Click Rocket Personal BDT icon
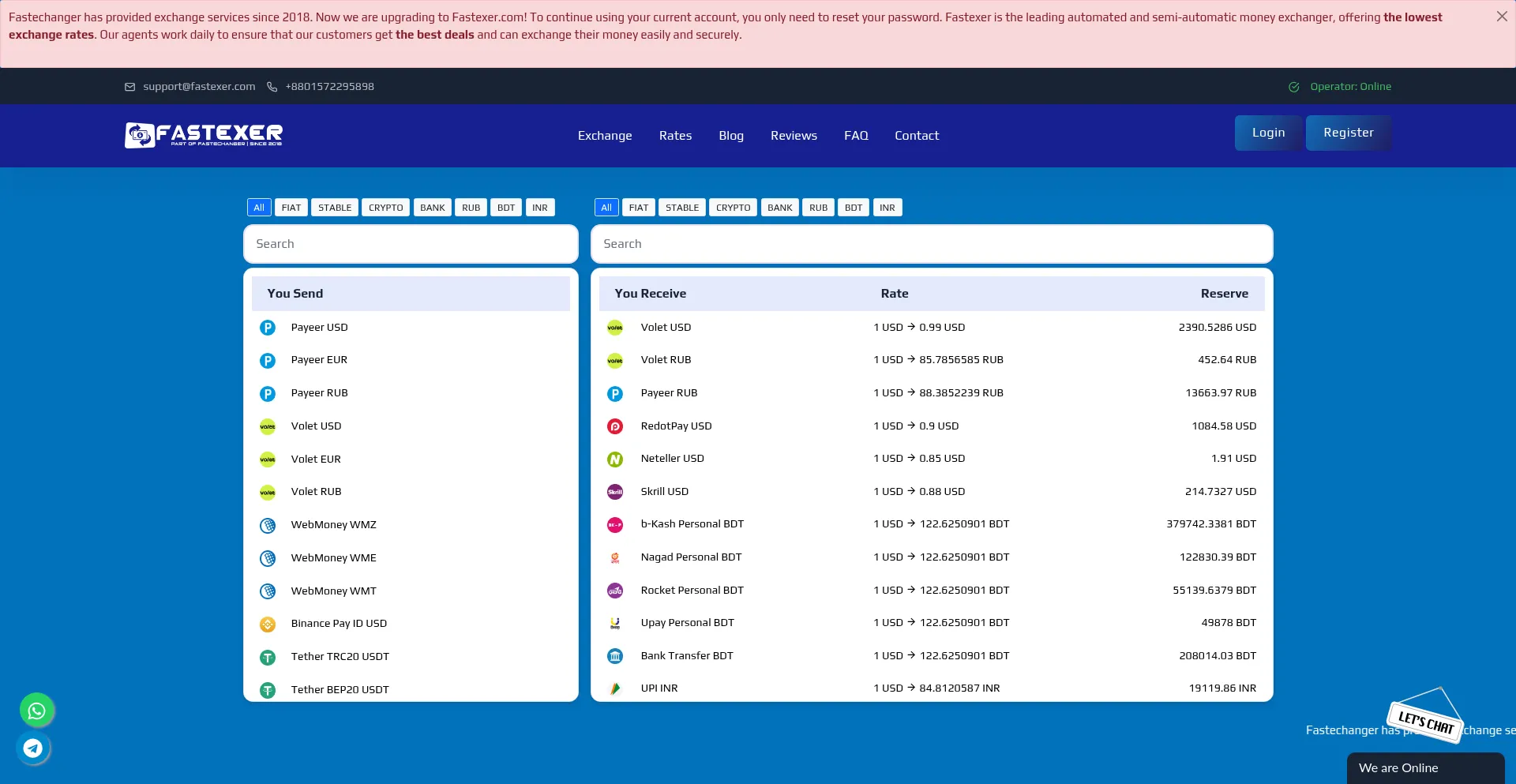The width and height of the screenshot is (1516, 784). tap(615, 591)
